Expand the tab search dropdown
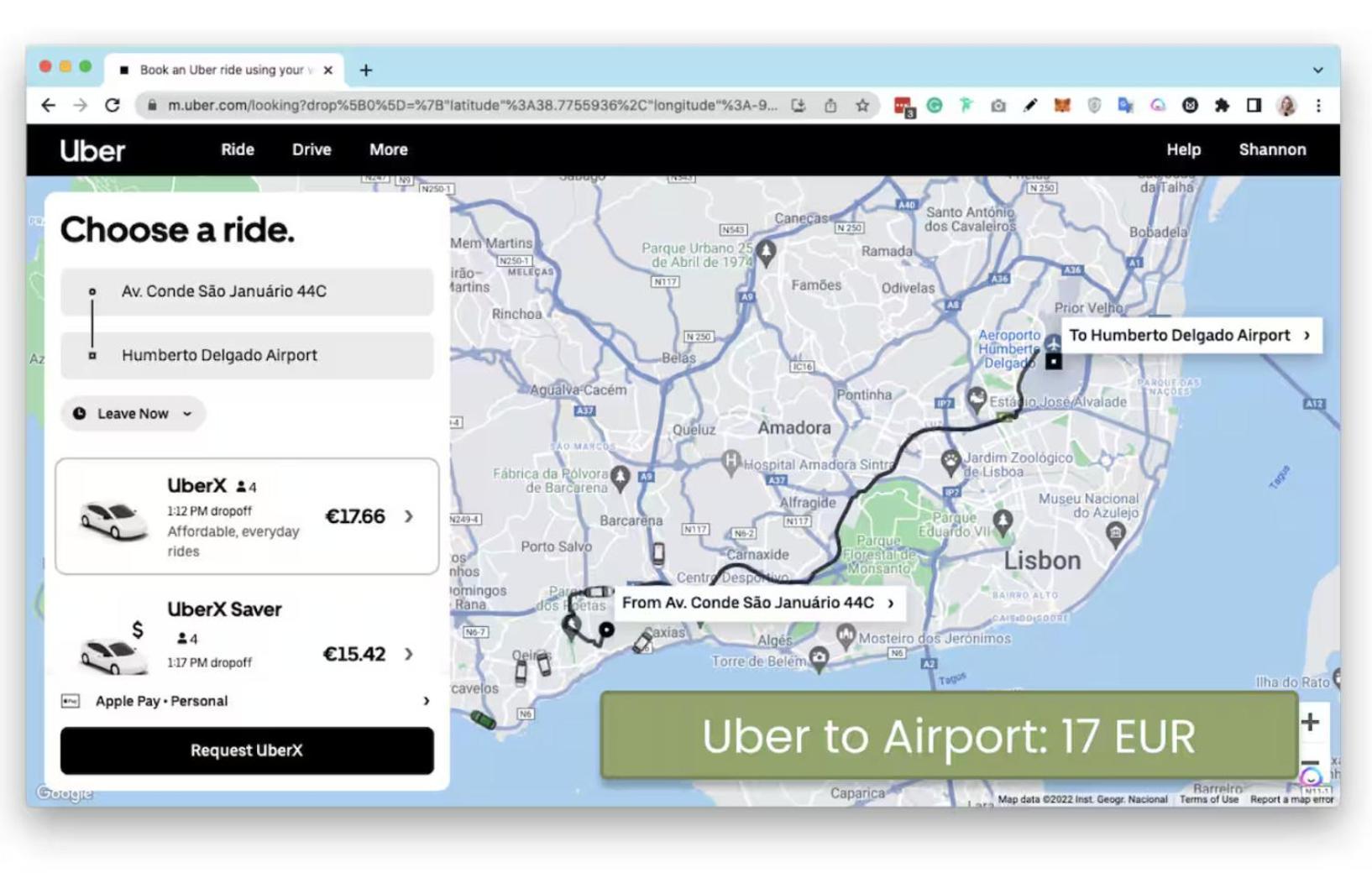Image resolution: width=1372 pixels, height=873 pixels. click(x=1317, y=71)
